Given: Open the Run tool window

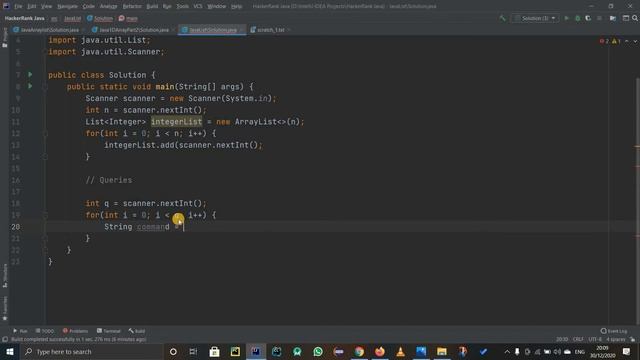Looking at the screenshot, I should [20, 331].
